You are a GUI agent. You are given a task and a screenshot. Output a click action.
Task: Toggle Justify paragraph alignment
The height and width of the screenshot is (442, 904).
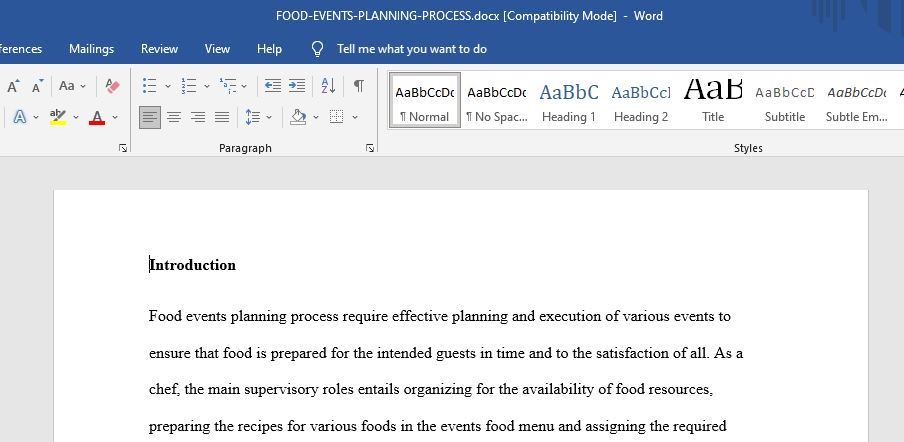(x=222, y=118)
